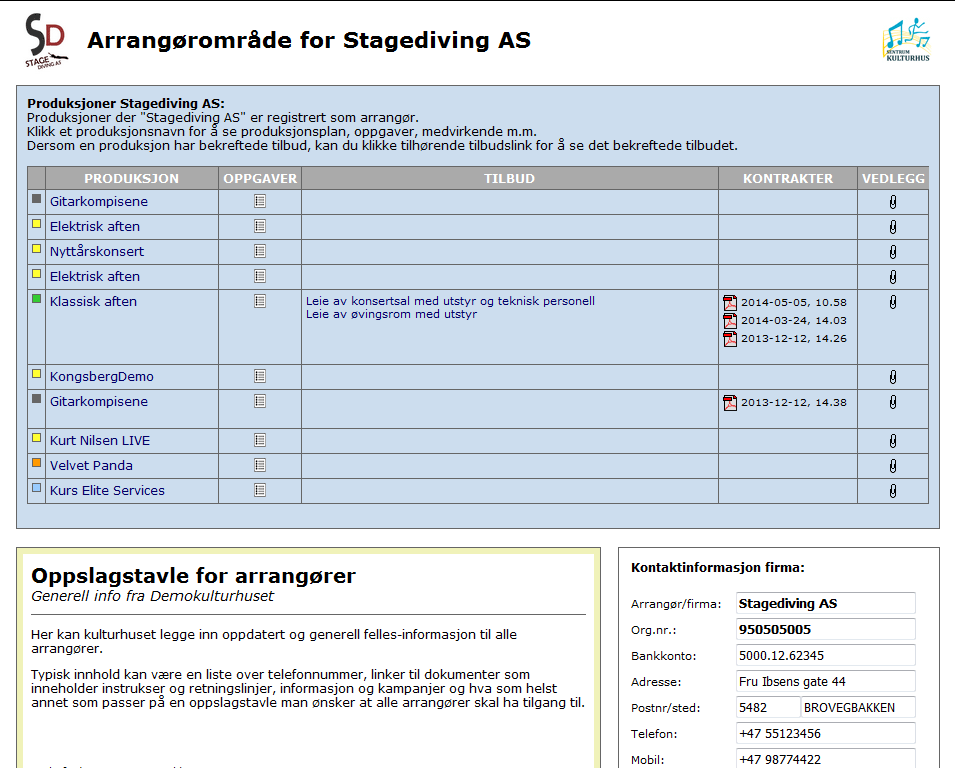Viewport: 955px width, 768px height.
Task: Open the contract dated 2014-03-24, 14.03
Action: pyautogui.click(x=794, y=321)
